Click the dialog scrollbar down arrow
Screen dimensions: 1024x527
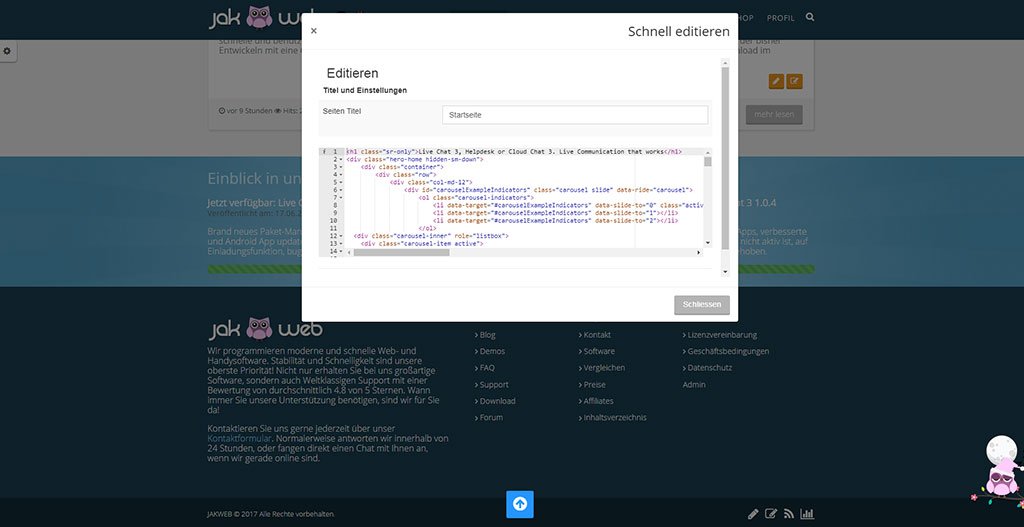(725, 272)
